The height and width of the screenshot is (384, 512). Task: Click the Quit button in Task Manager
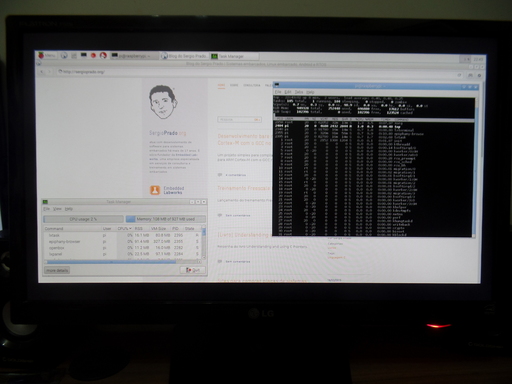[x=193, y=270]
